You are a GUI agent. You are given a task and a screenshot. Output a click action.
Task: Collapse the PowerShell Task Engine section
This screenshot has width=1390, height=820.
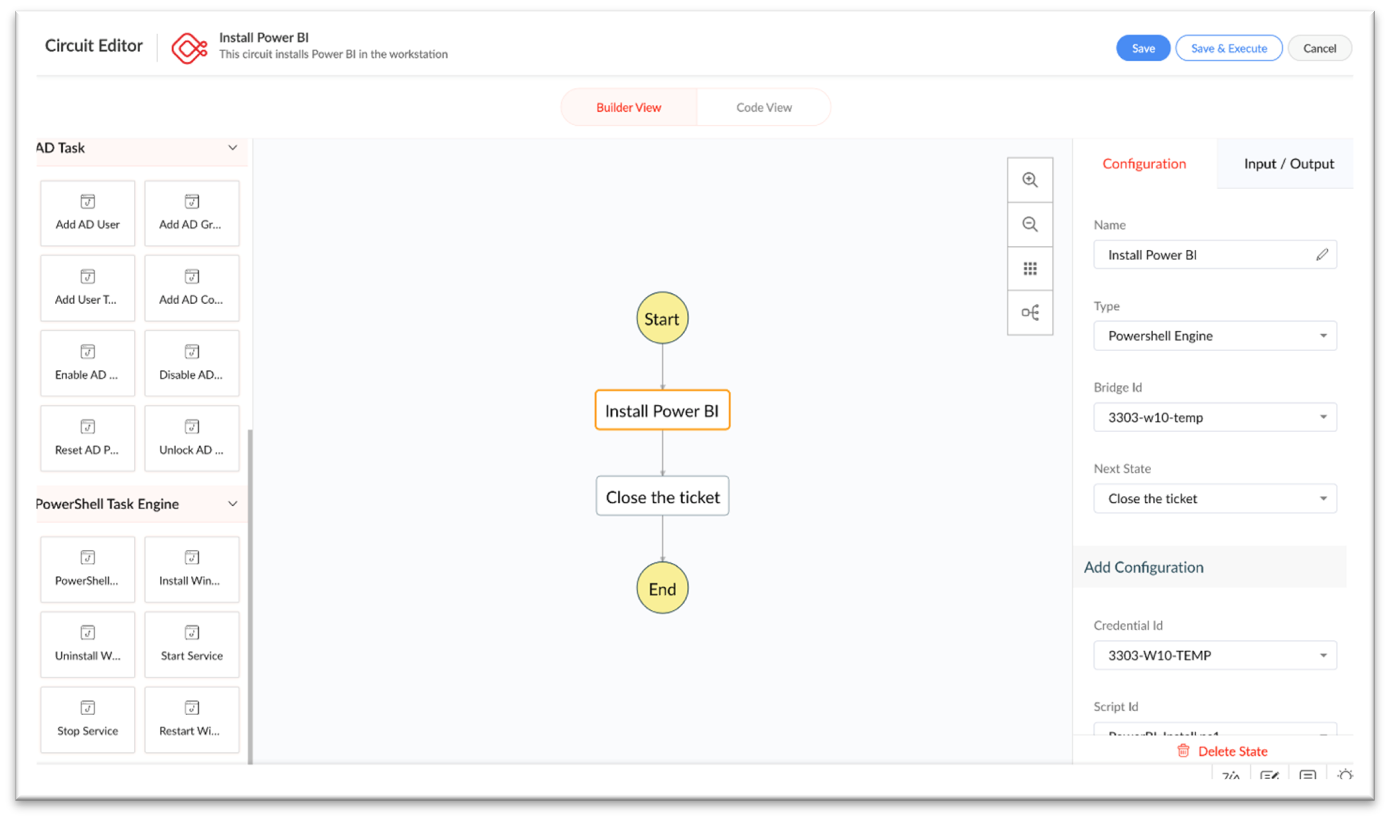(233, 504)
